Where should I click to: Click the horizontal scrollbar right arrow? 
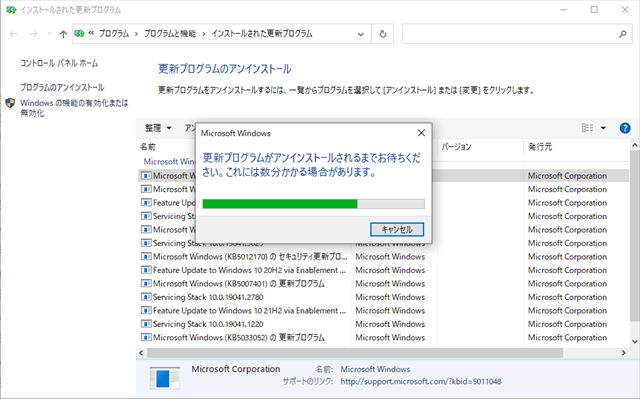[624, 352]
